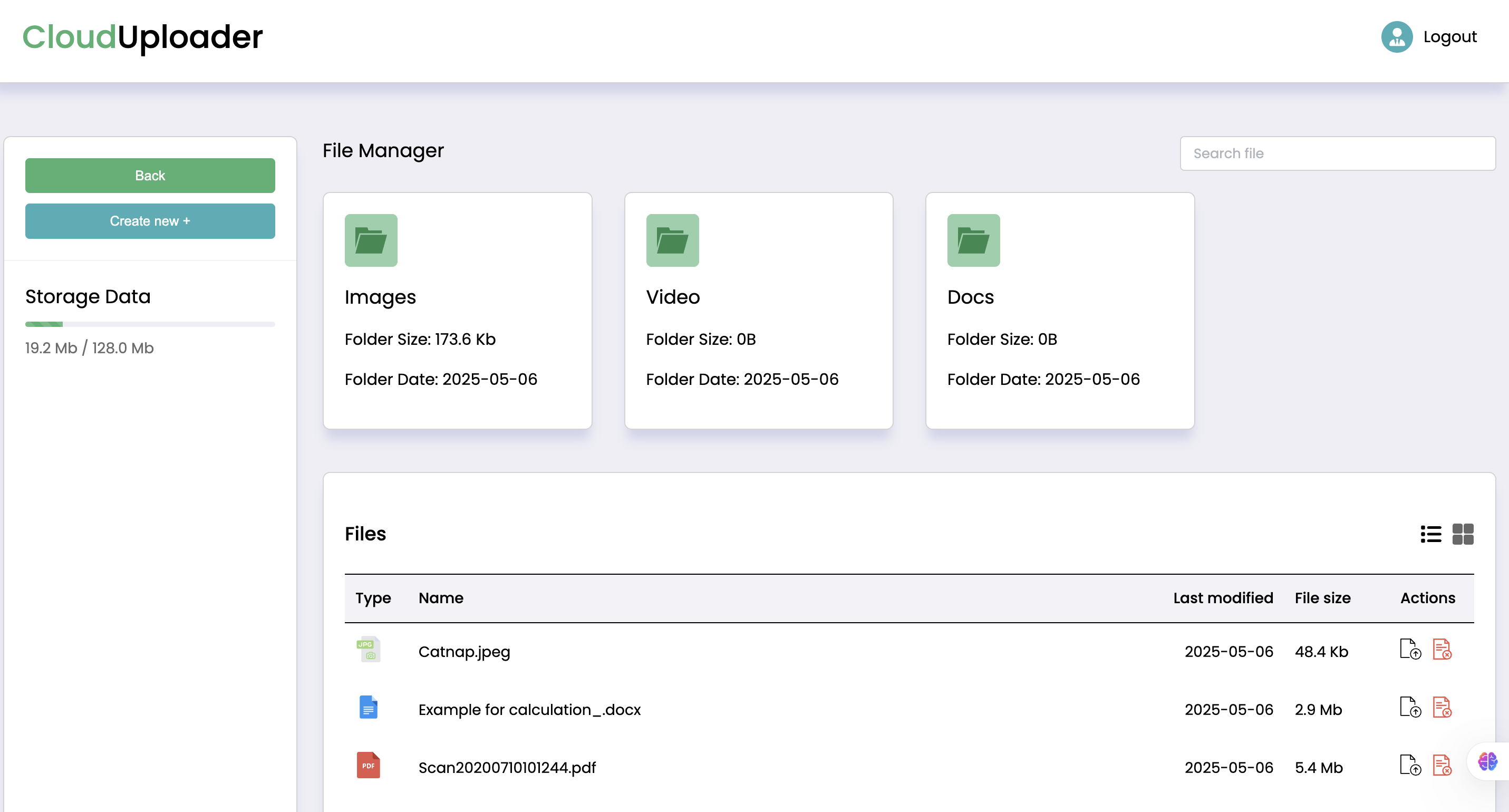The width and height of the screenshot is (1509, 812).
Task: Click move icon for Catnap.jpeg
Action: (x=1410, y=649)
